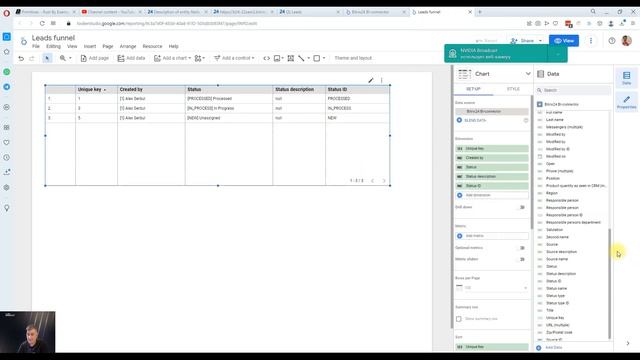Click the Shape rectangle tool icon

tap(317, 58)
